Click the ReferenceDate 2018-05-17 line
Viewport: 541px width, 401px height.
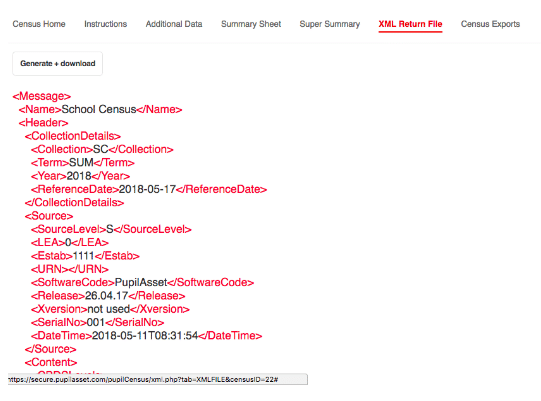pyautogui.click(x=149, y=189)
